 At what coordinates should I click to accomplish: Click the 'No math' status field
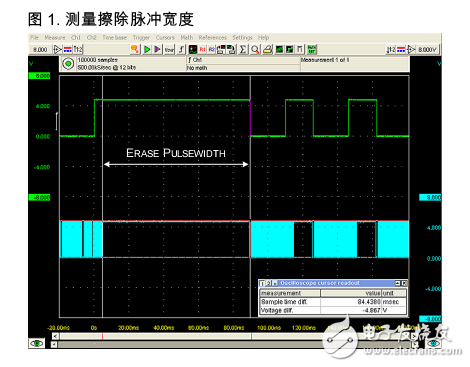point(243,68)
